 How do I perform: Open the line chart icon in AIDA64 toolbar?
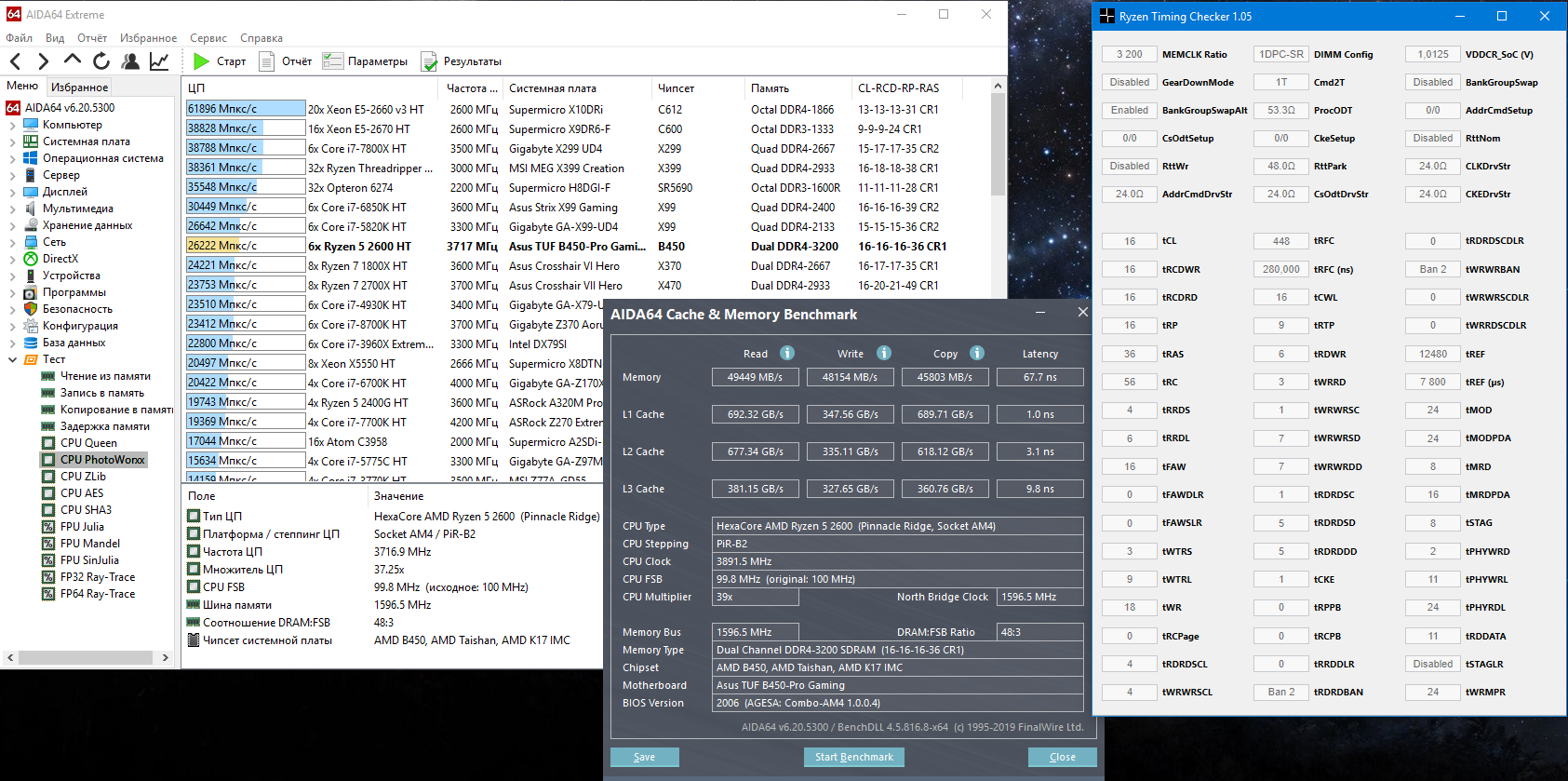[159, 61]
